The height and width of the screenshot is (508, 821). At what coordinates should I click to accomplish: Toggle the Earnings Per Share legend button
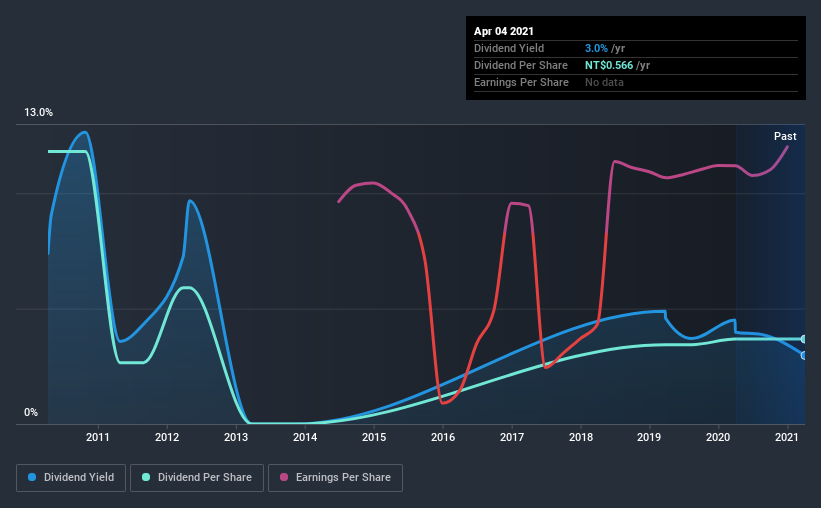335,478
